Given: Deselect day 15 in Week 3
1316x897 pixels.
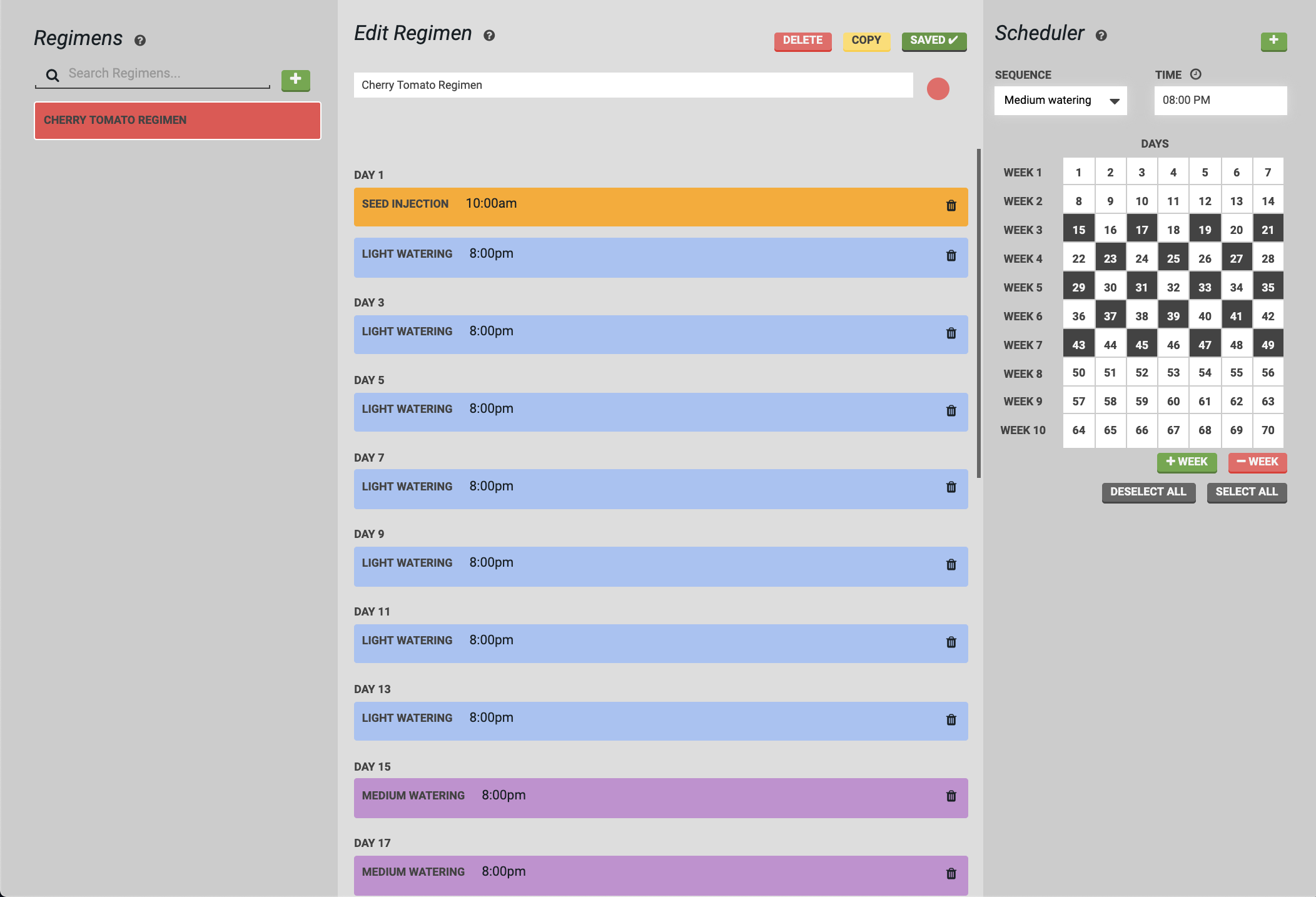Looking at the screenshot, I should click(1078, 230).
